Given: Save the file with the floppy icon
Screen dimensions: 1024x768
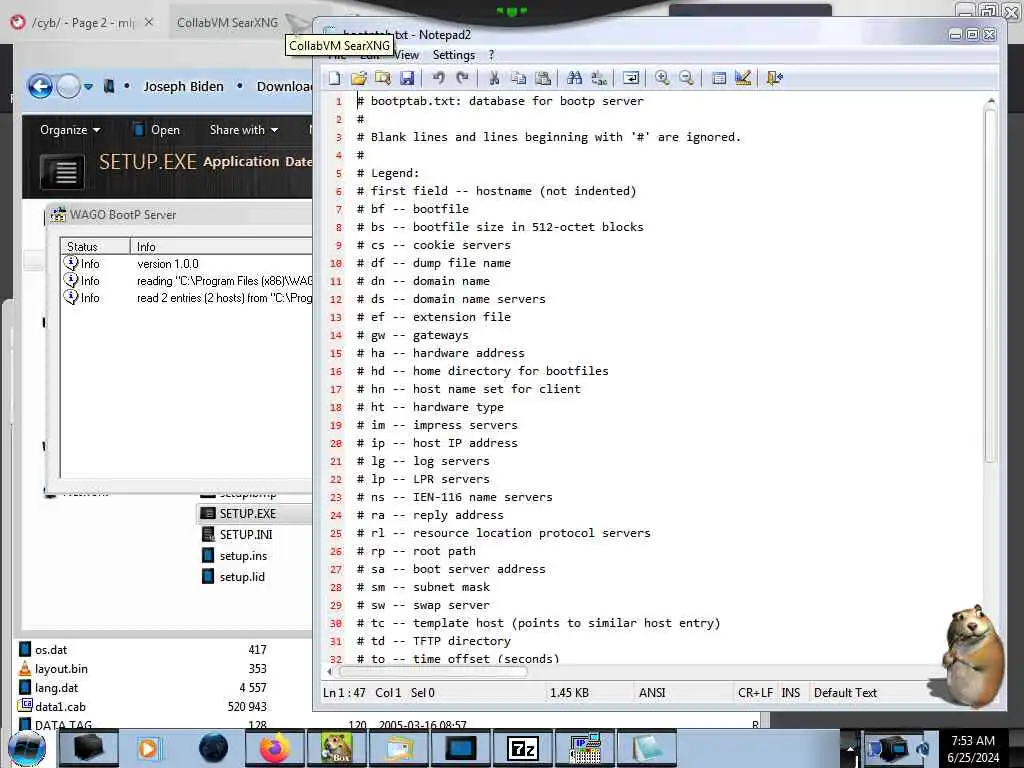Looking at the screenshot, I should [407, 78].
